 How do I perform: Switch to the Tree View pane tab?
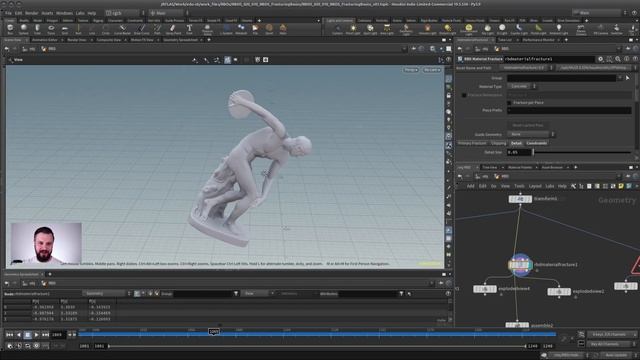click(x=489, y=167)
